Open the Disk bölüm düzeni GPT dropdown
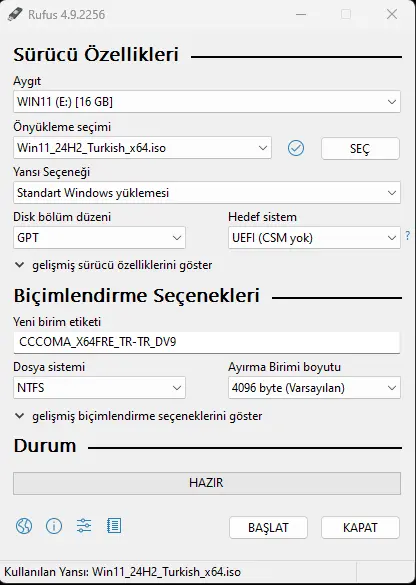The height and width of the screenshot is (585, 416). coord(99,238)
